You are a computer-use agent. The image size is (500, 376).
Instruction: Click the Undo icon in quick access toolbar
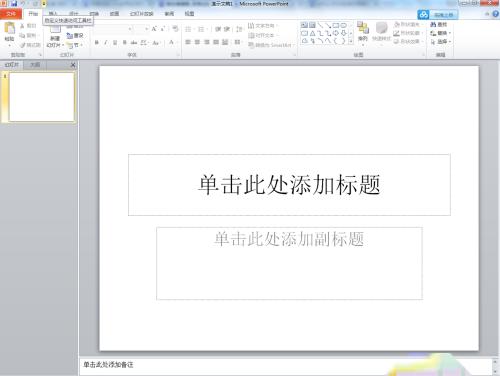(x=23, y=4)
